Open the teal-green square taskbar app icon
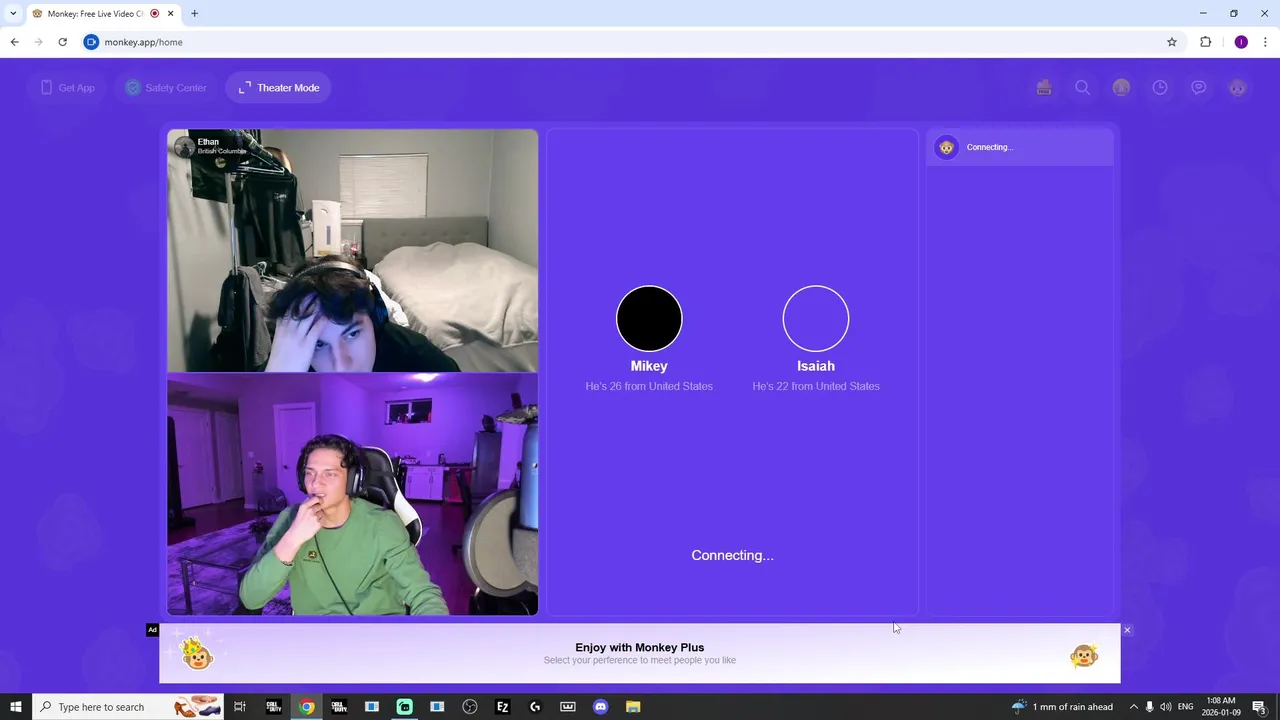 [404, 707]
